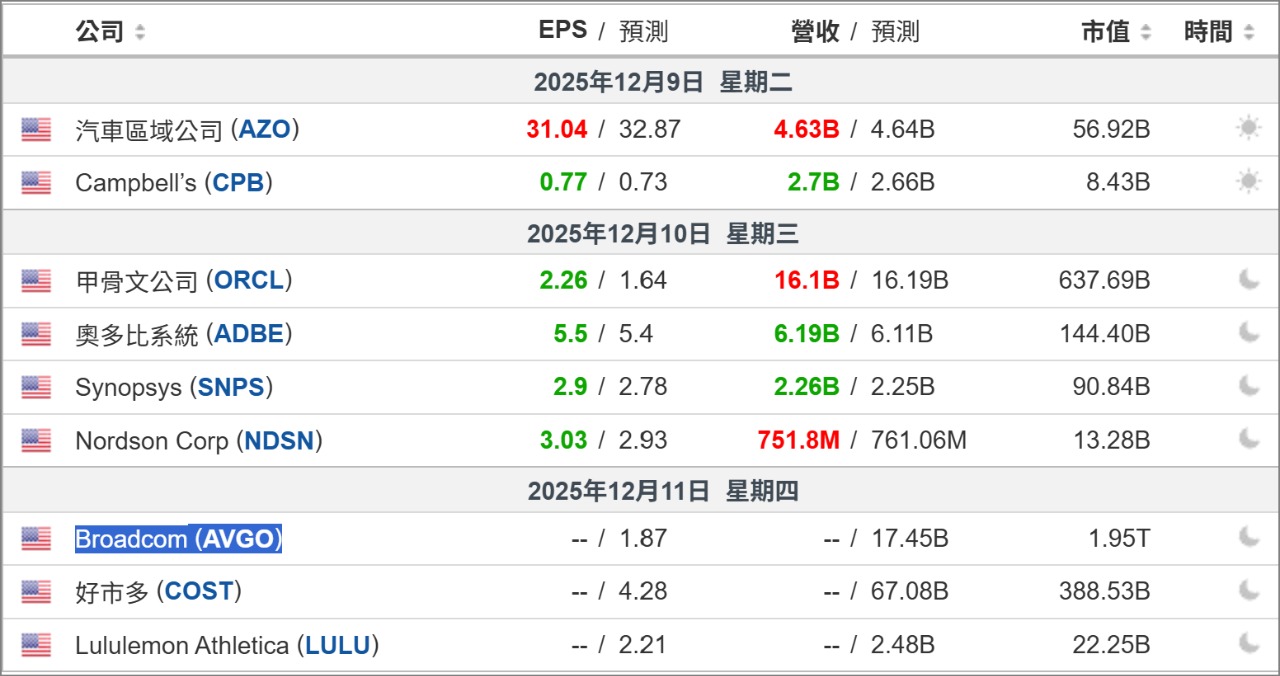Click the US flag beside 好市多 (COST)
The width and height of the screenshot is (1280, 676).
[36, 592]
